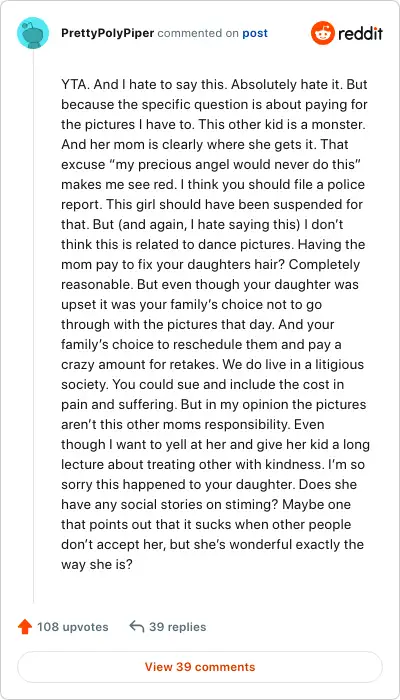Click the "pain and suffering" phrase

point(118,405)
